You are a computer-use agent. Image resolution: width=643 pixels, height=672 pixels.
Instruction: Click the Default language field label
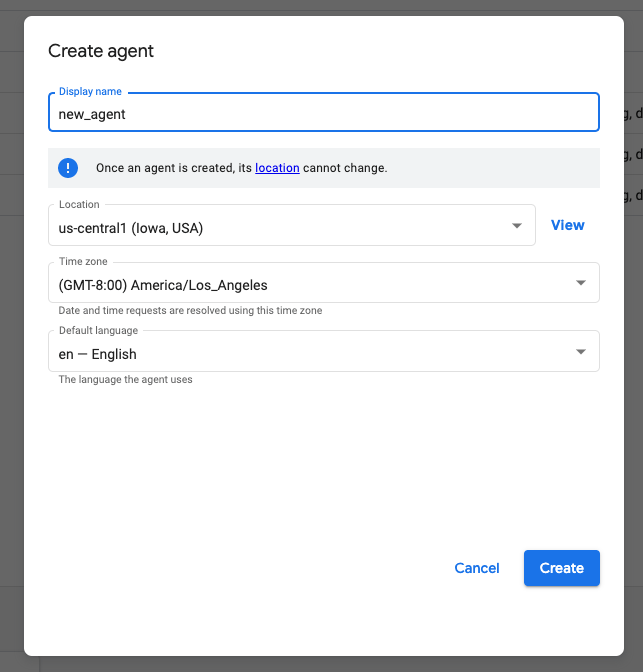pyautogui.click(x=99, y=330)
